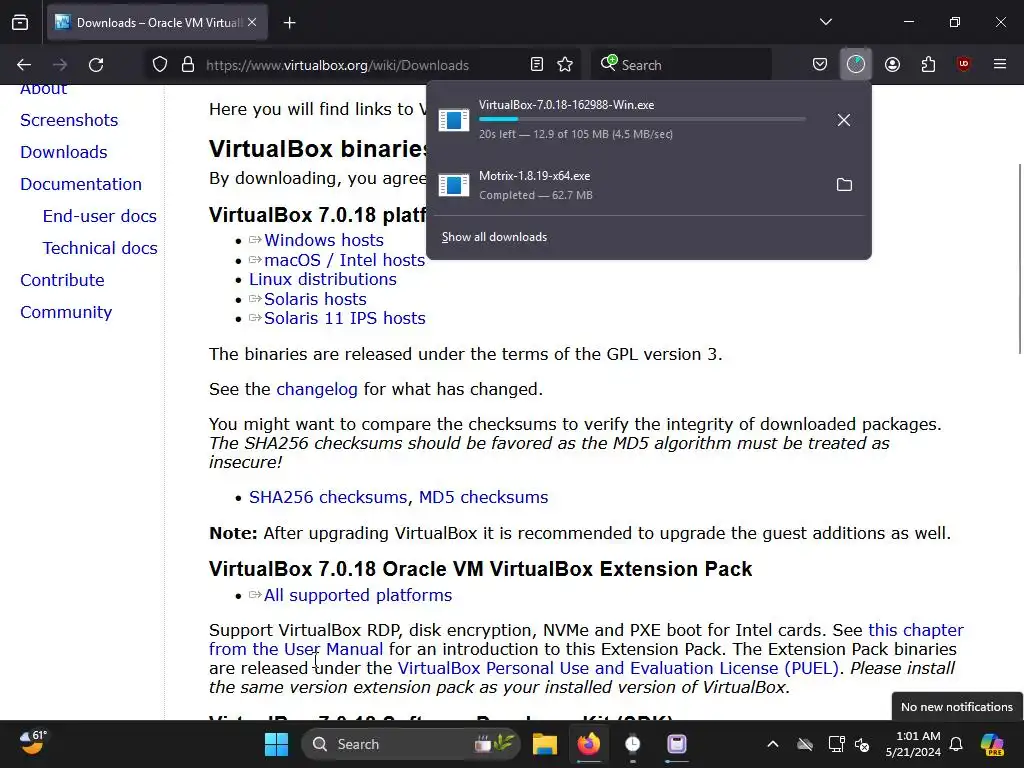The image size is (1024, 768).
Task: Open the purple app taskbar icon
Action: click(677, 744)
